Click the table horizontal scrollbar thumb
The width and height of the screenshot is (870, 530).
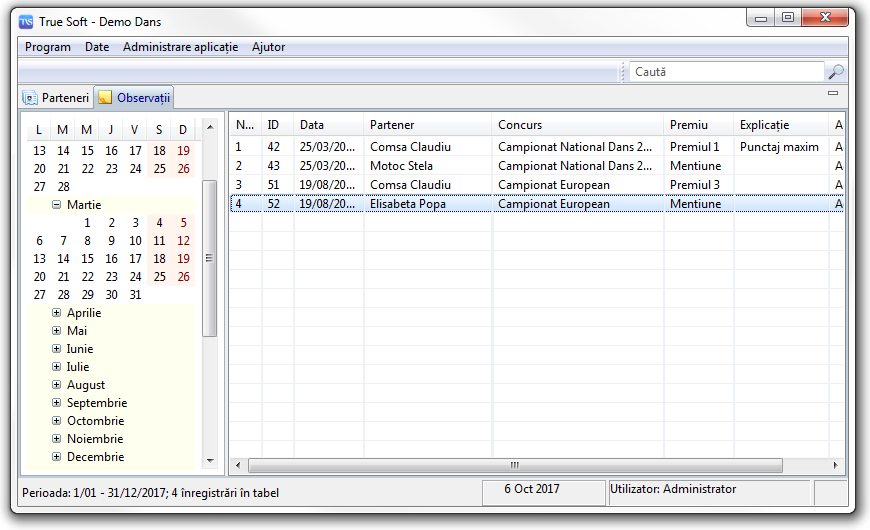(514, 466)
